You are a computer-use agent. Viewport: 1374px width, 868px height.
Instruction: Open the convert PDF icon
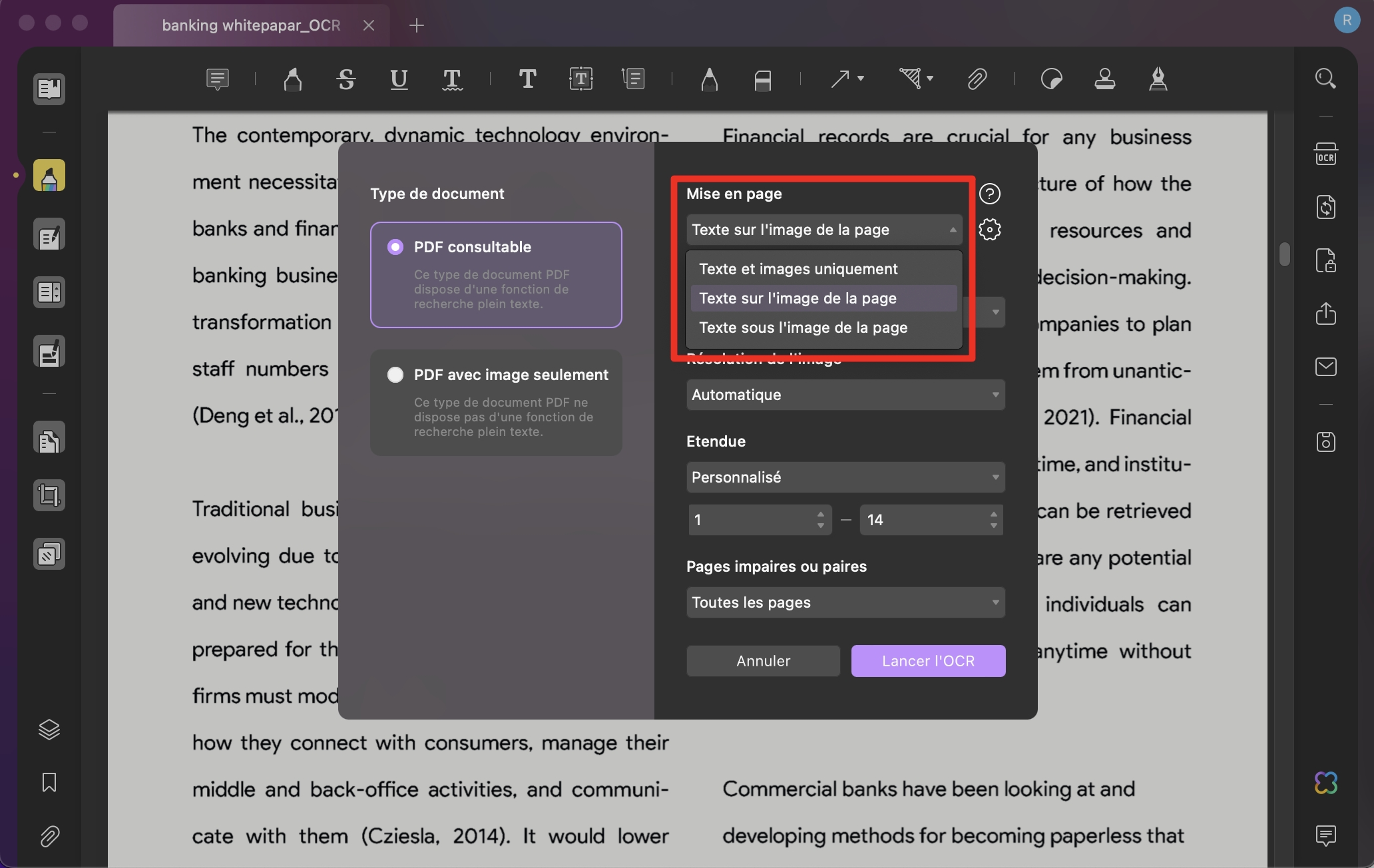[1325, 207]
